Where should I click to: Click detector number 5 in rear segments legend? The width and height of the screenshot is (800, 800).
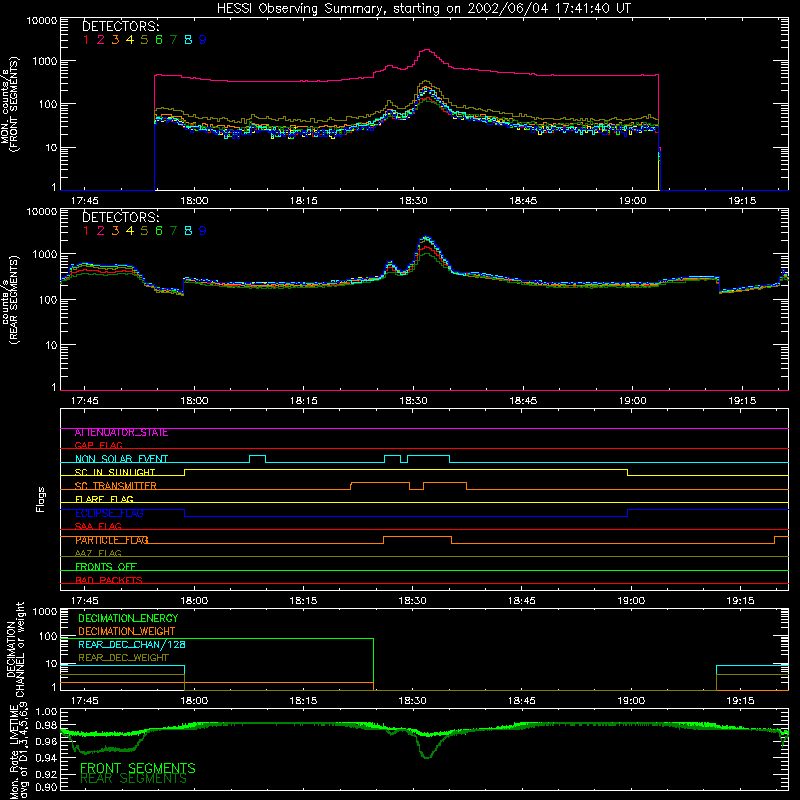[x=144, y=231]
